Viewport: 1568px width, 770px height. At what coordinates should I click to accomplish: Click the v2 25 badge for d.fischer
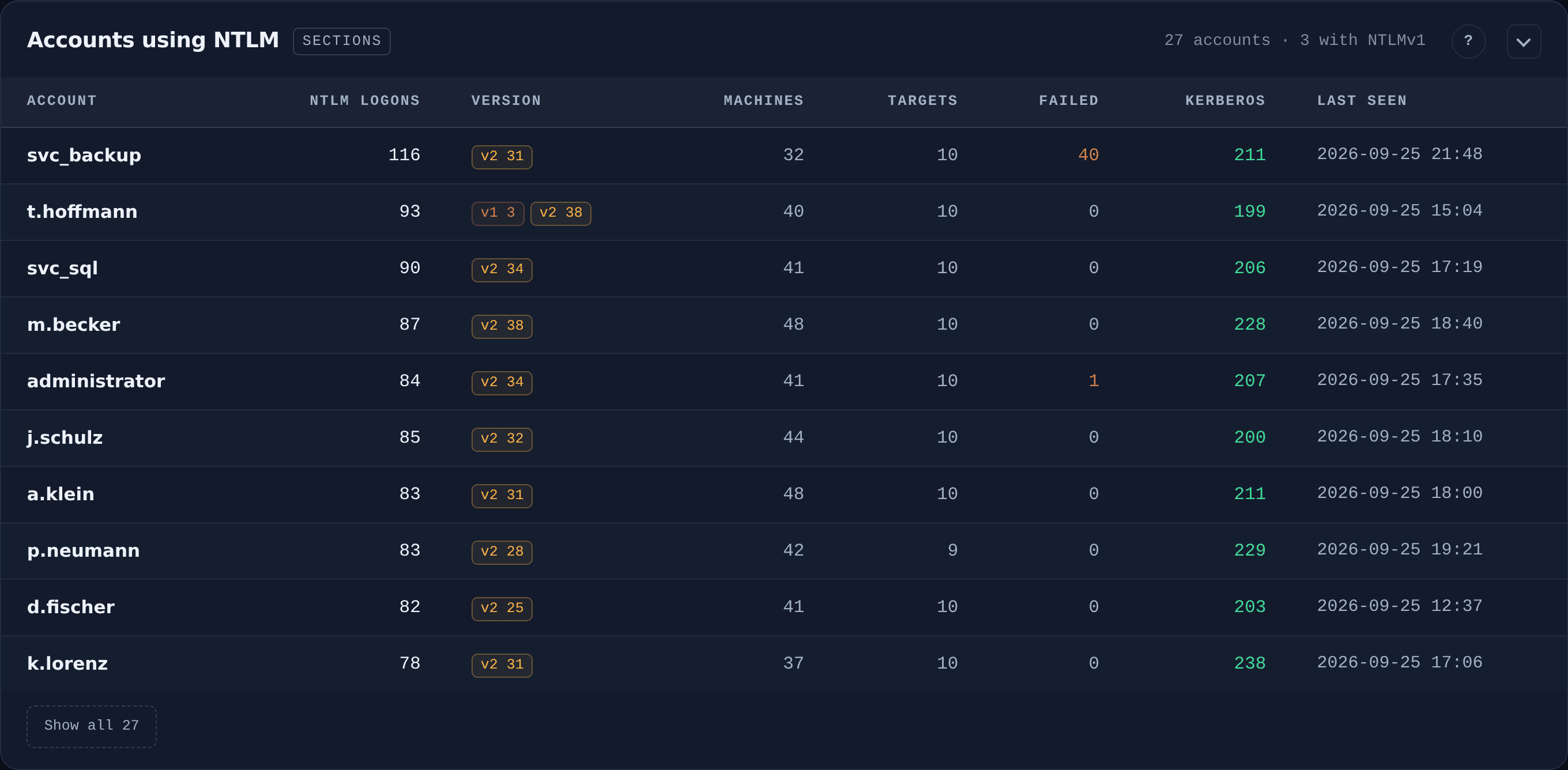[x=502, y=609]
